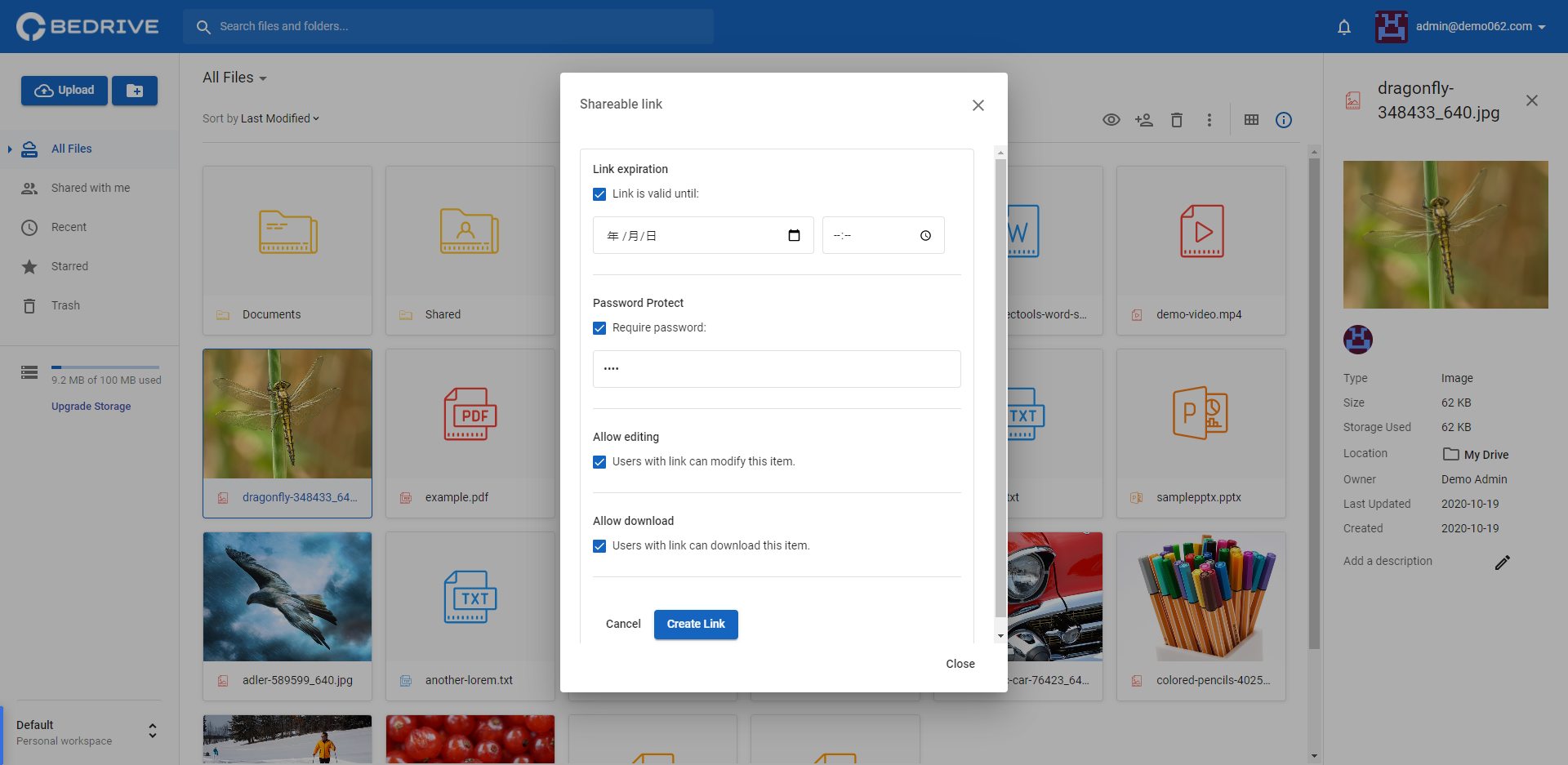
Task: Click Cancel in shareable link dialog
Action: click(623, 624)
